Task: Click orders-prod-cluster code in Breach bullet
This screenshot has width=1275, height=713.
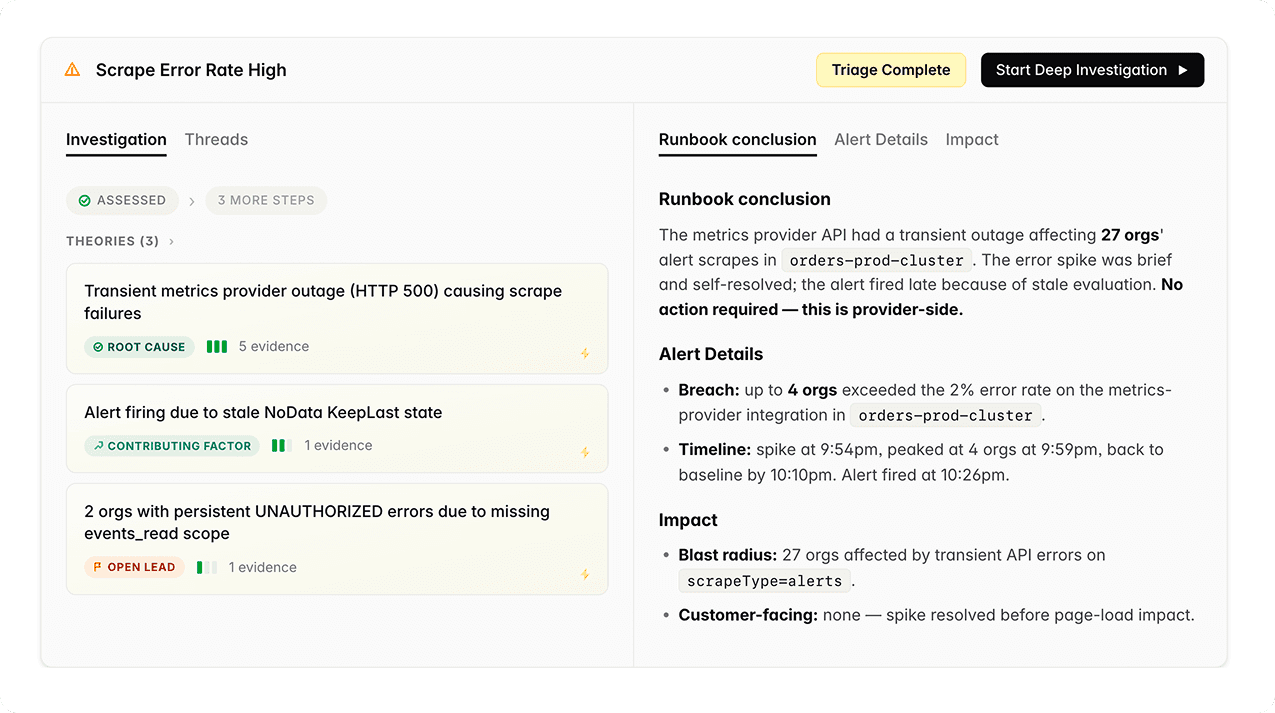Action: pos(945,415)
